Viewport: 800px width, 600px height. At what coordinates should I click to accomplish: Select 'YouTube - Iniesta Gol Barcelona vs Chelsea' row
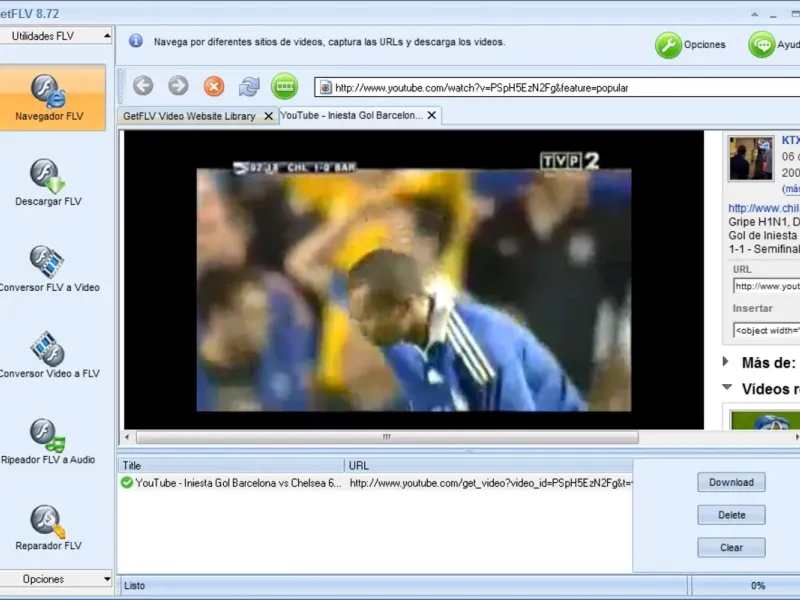[x=376, y=483]
